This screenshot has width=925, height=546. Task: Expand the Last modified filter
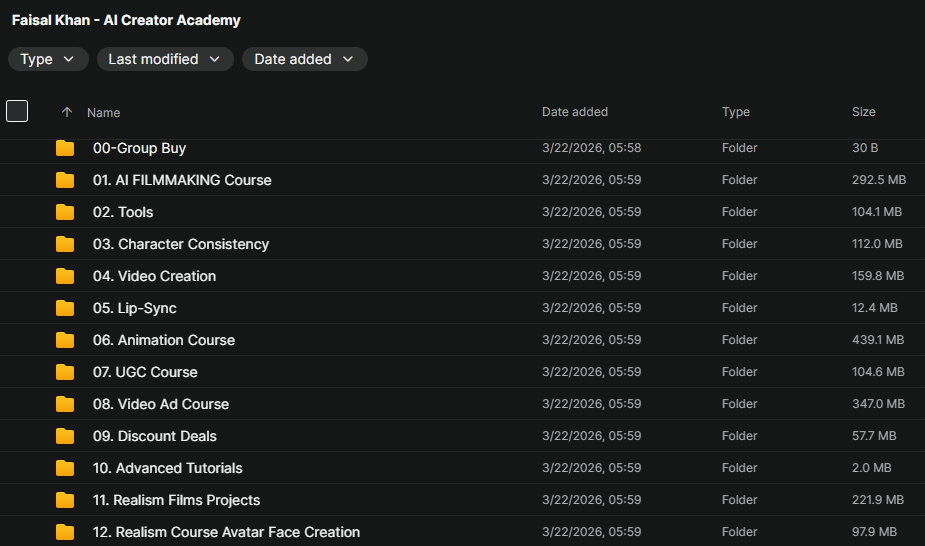click(164, 59)
